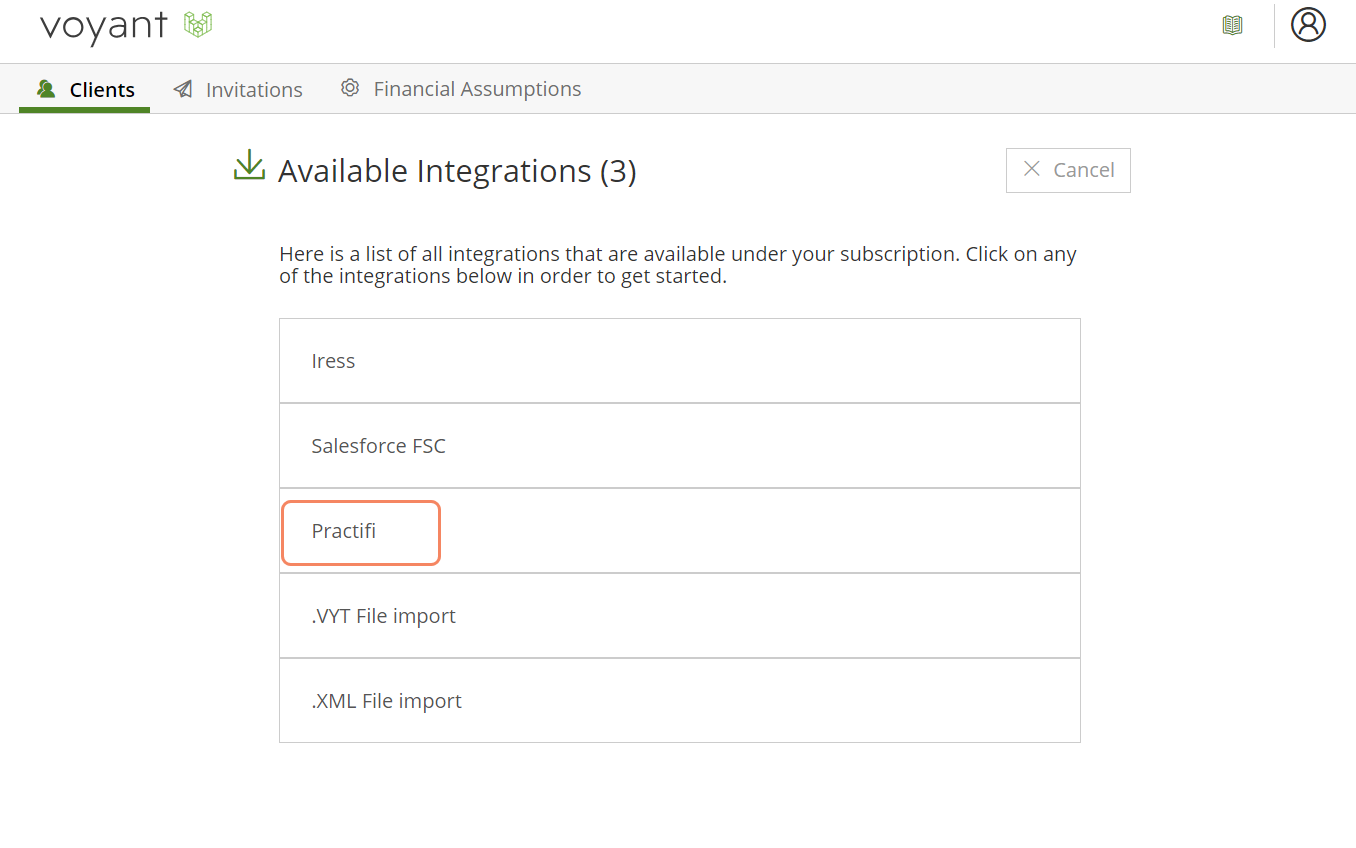Click the voyant green cube logo icon
Screen dimensions: 1356x848
(198, 25)
